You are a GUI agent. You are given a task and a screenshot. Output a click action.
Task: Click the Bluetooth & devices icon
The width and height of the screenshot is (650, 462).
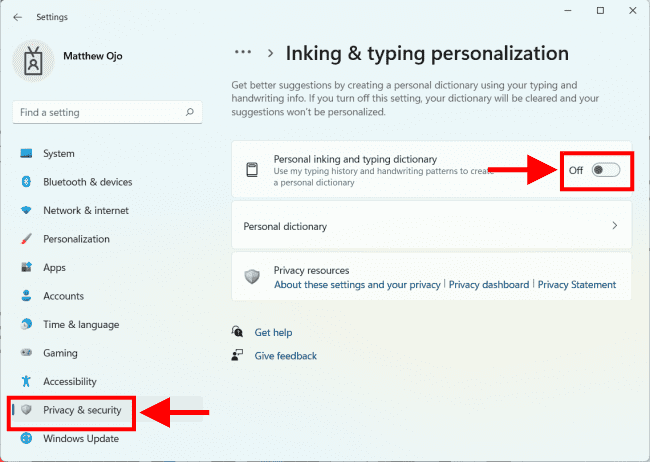[x=26, y=182]
